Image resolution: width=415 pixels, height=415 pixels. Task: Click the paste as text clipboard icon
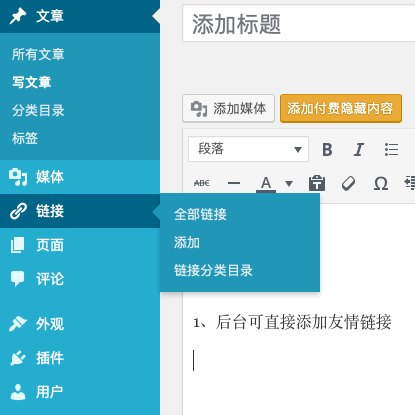click(317, 183)
